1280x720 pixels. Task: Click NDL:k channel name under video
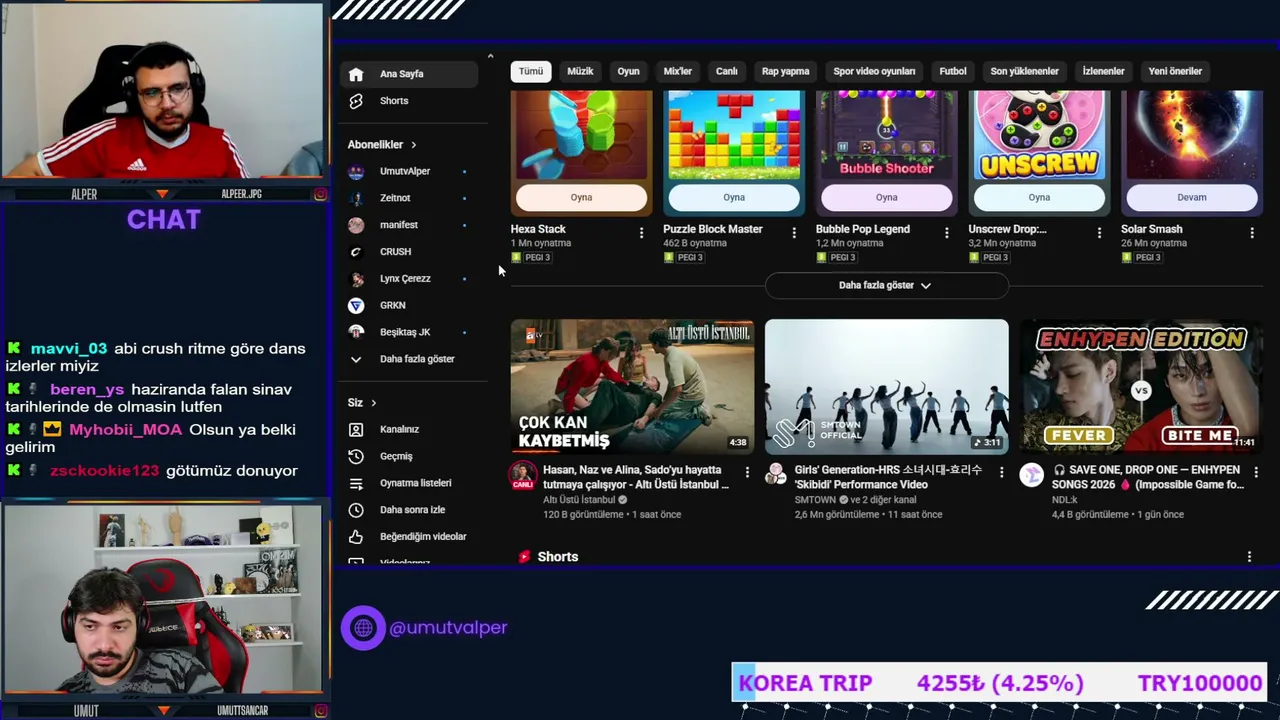[x=1064, y=500]
